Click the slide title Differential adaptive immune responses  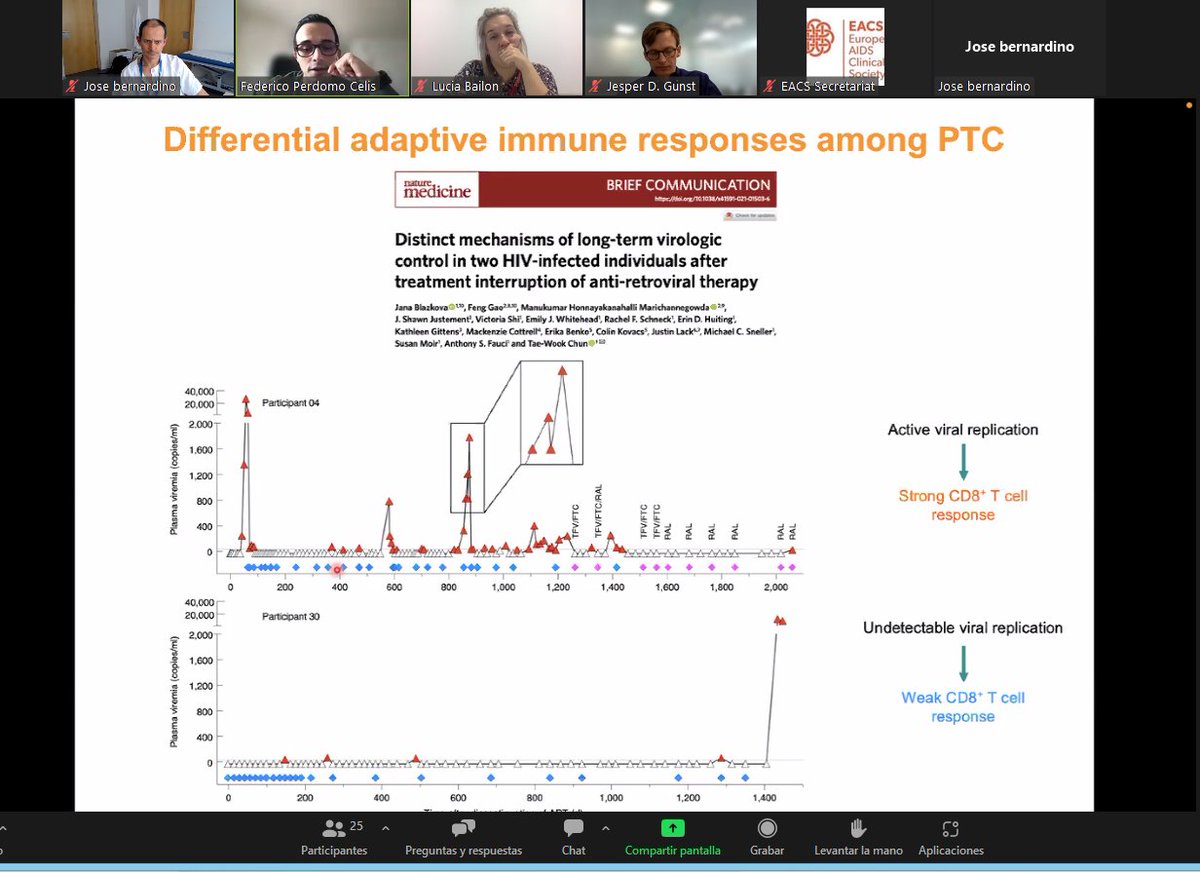[584, 139]
